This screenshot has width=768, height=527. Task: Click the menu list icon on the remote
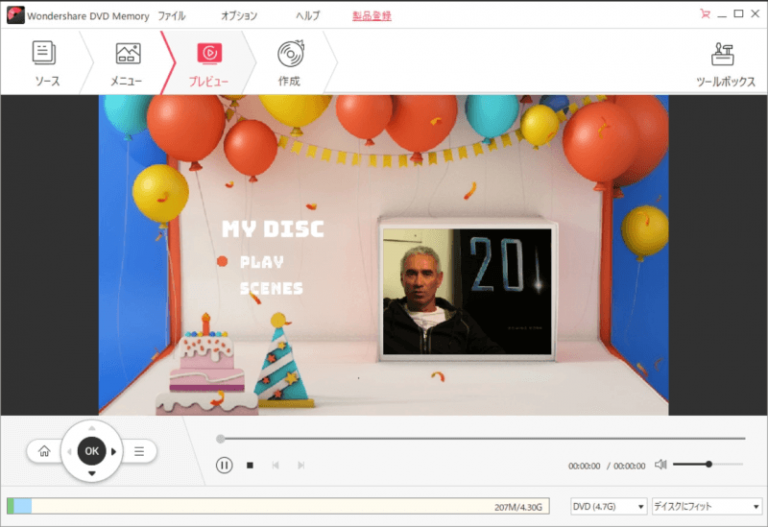click(x=139, y=451)
